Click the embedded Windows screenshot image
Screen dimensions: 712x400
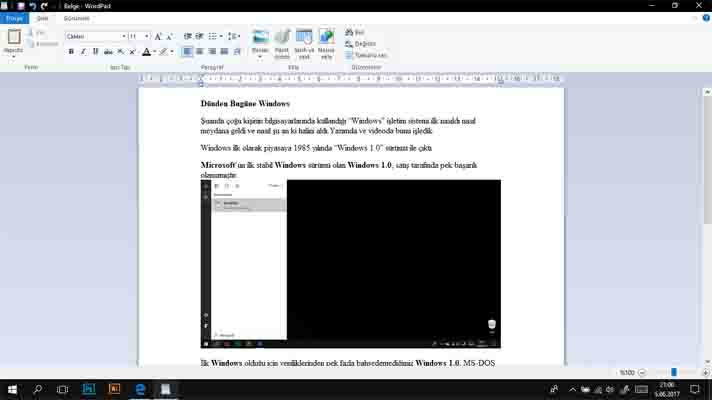pos(350,264)
